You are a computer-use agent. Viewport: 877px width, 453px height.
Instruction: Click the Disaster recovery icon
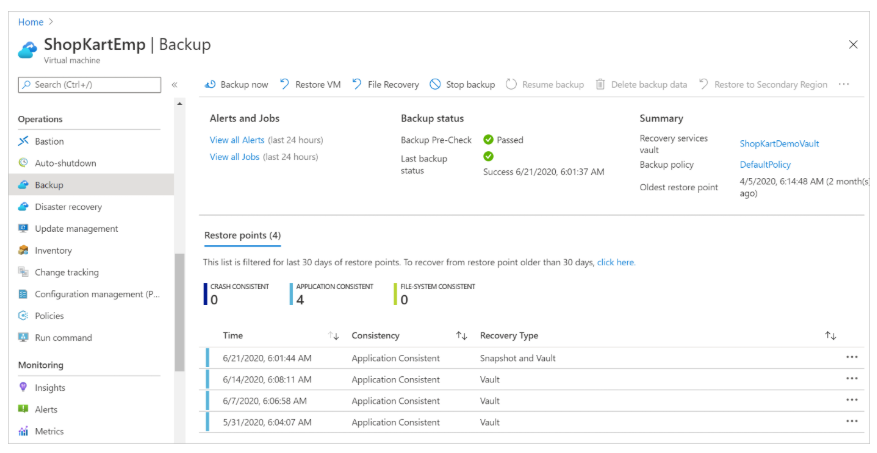pos(23,206)
